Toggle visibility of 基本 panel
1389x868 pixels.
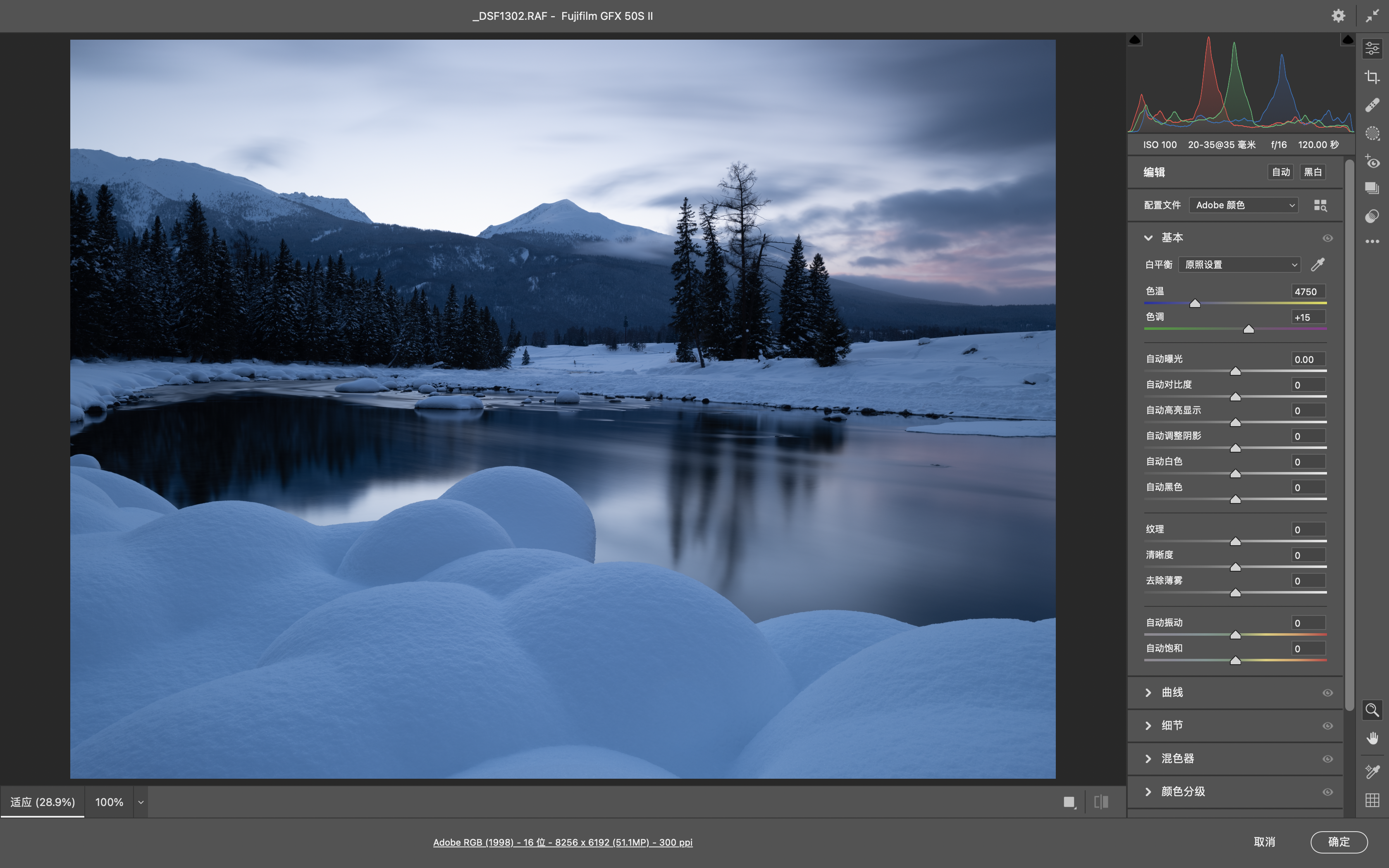[x=1327, y=238]
